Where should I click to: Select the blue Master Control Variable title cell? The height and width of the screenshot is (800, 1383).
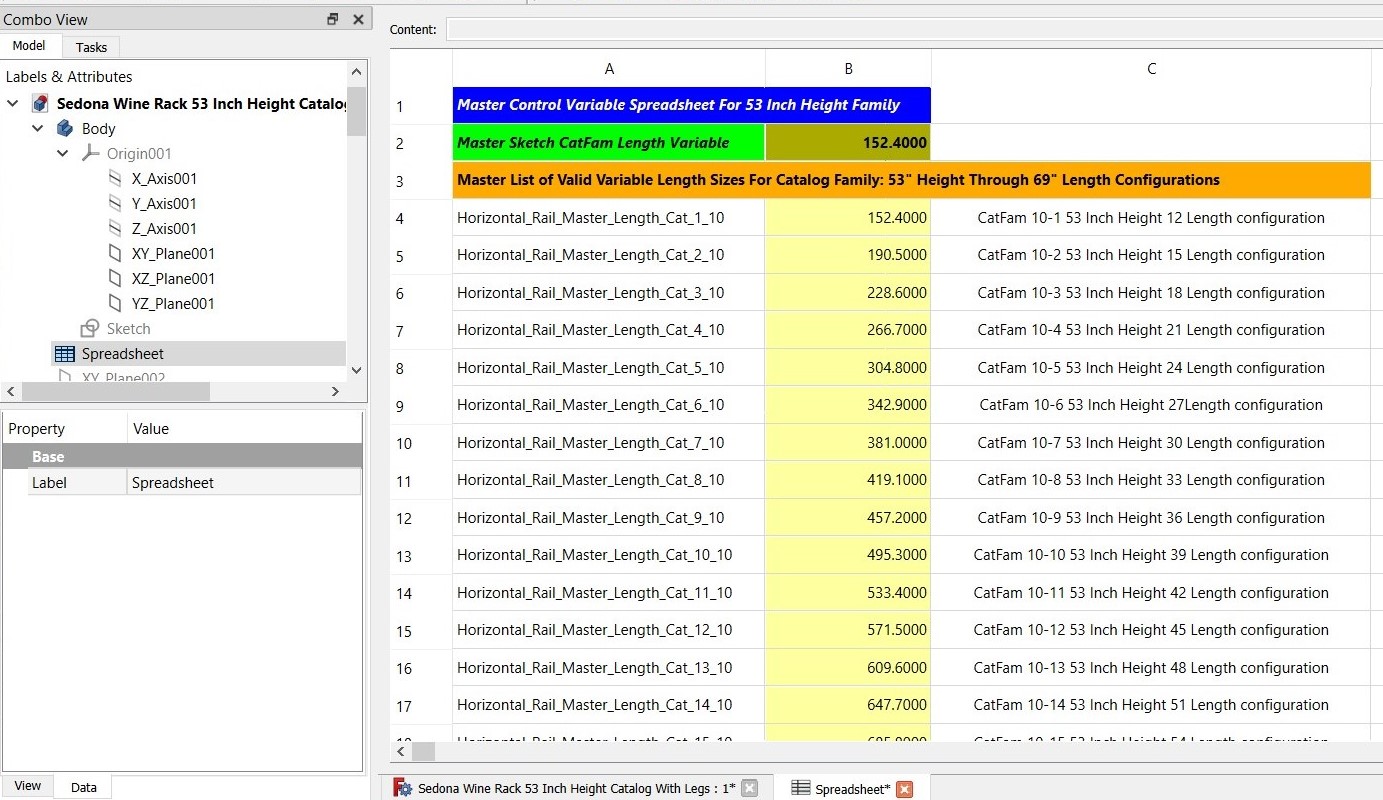coord(691,105)
